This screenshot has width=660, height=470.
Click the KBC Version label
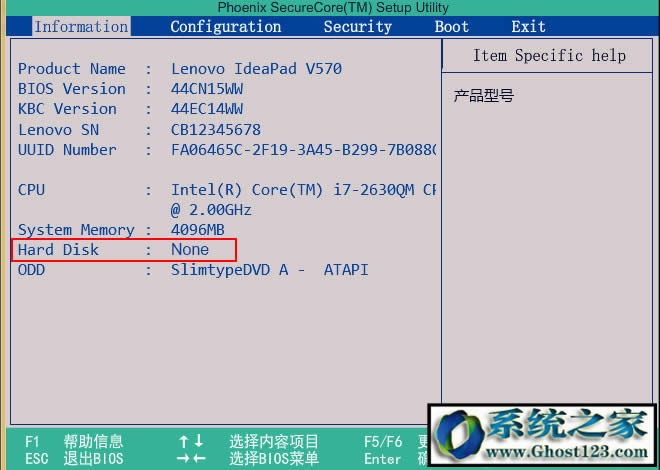pyautogui.click(x=67, y=109)
